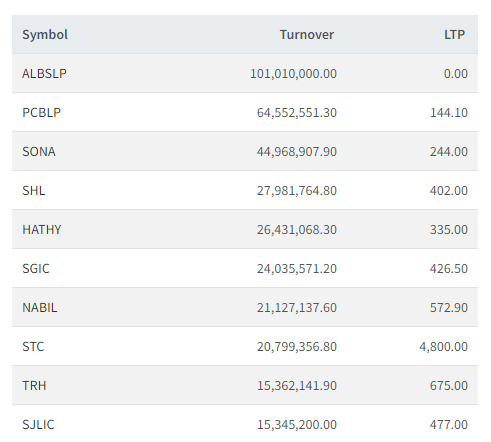Click turnover value 20,799,356.80

[297, 347]
